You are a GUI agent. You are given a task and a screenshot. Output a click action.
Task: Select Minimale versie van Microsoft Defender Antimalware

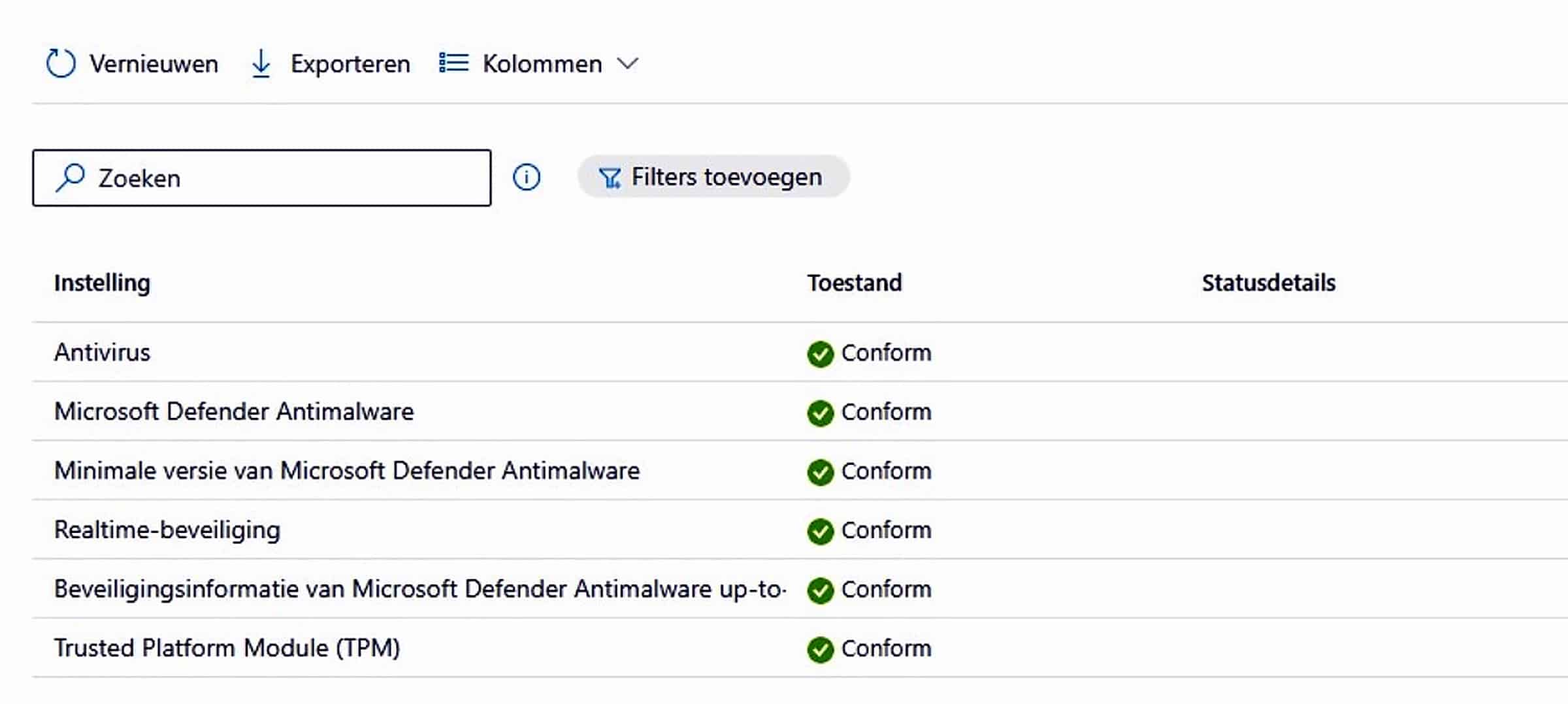pos(800,471)
